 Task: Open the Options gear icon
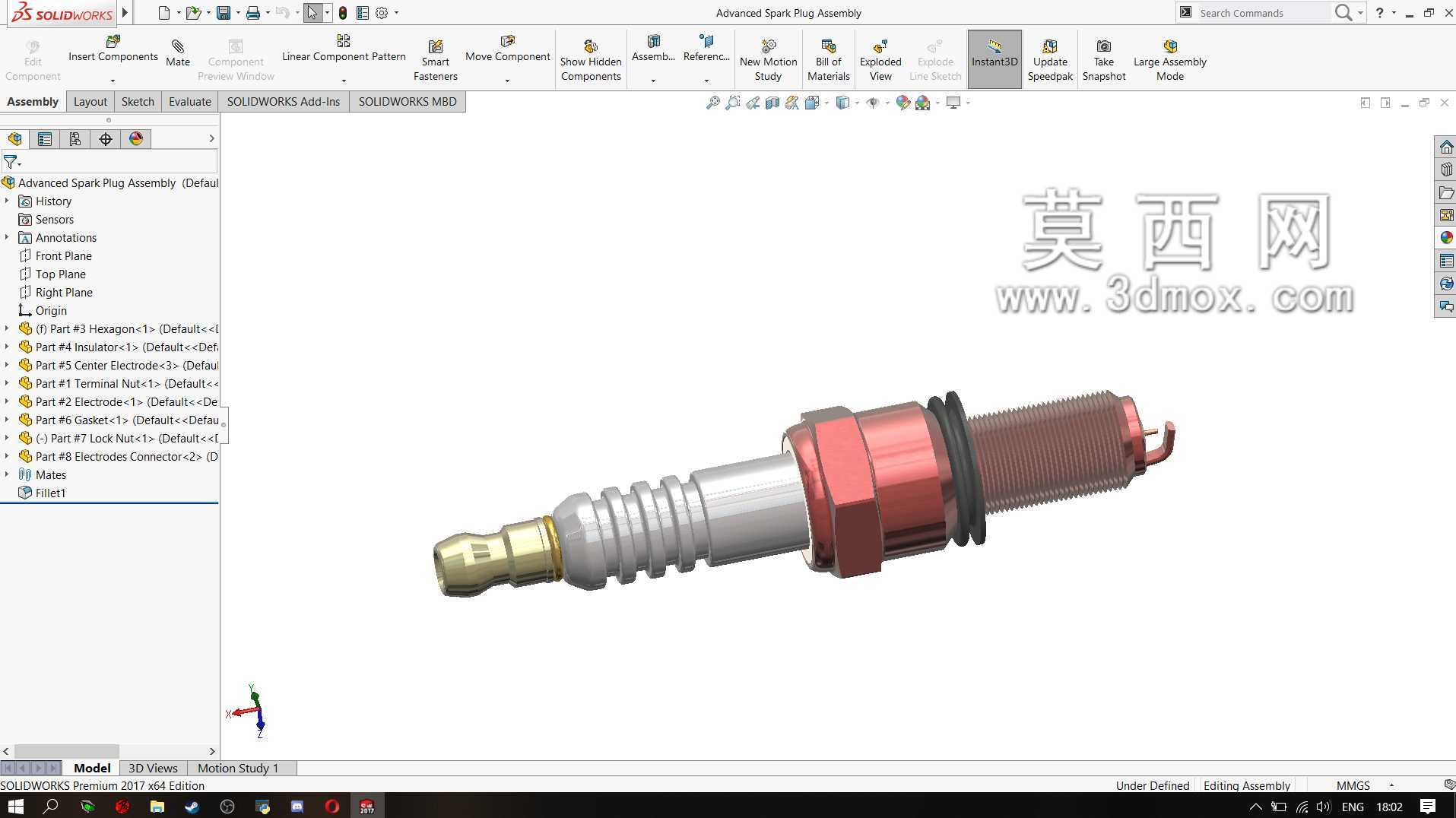[382, 13]
